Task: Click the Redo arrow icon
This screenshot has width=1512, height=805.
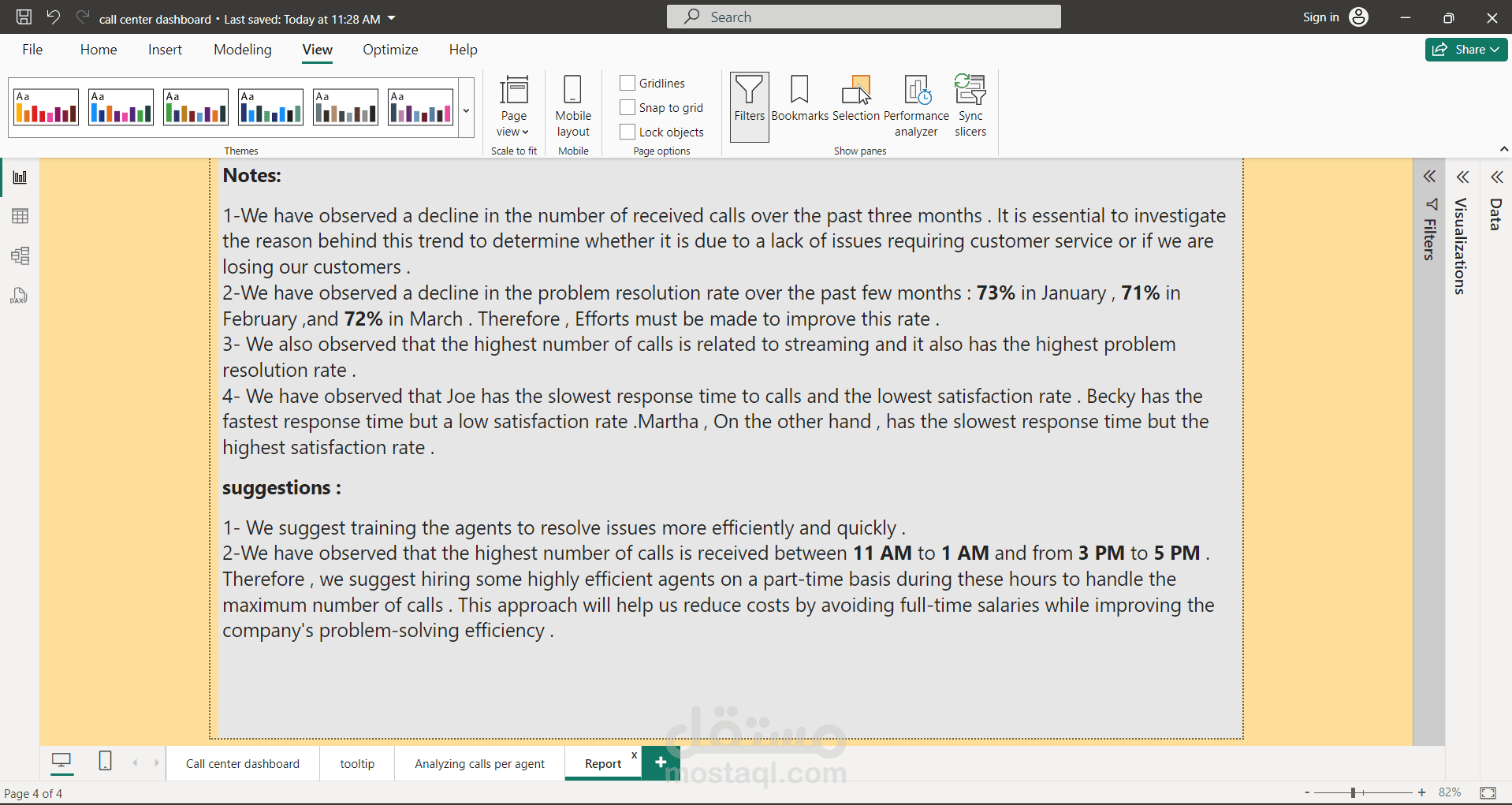Action: coord(83,17)
